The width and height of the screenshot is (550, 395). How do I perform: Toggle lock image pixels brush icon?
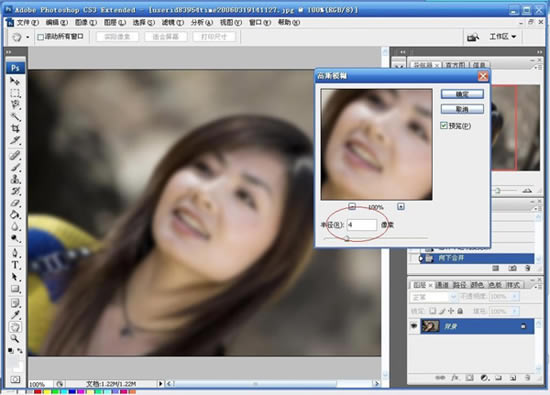(x=442, y=311)
